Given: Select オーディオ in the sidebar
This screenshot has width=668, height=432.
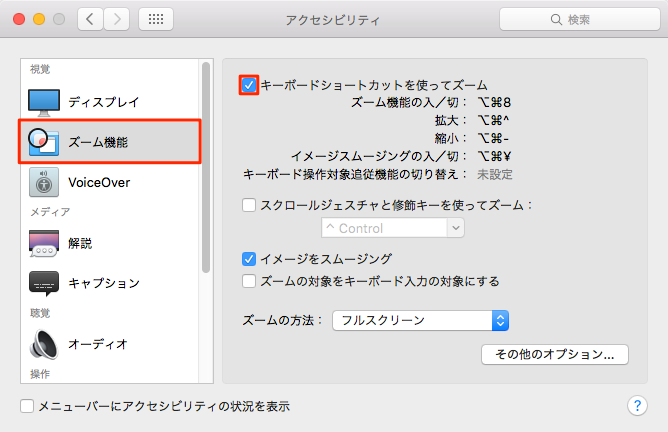Looking at the screenshot, I should click(109, 344).
